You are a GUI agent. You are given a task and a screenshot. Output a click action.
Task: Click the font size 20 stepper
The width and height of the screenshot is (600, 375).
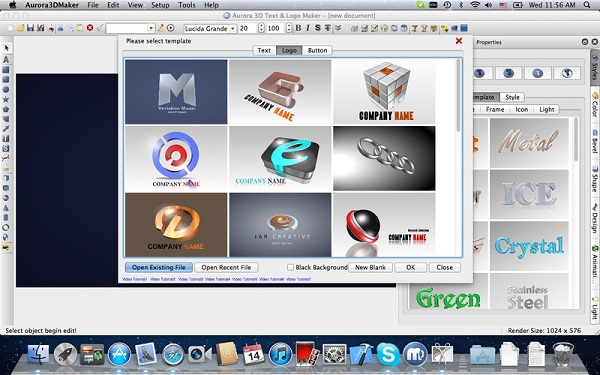pos(261,28)
